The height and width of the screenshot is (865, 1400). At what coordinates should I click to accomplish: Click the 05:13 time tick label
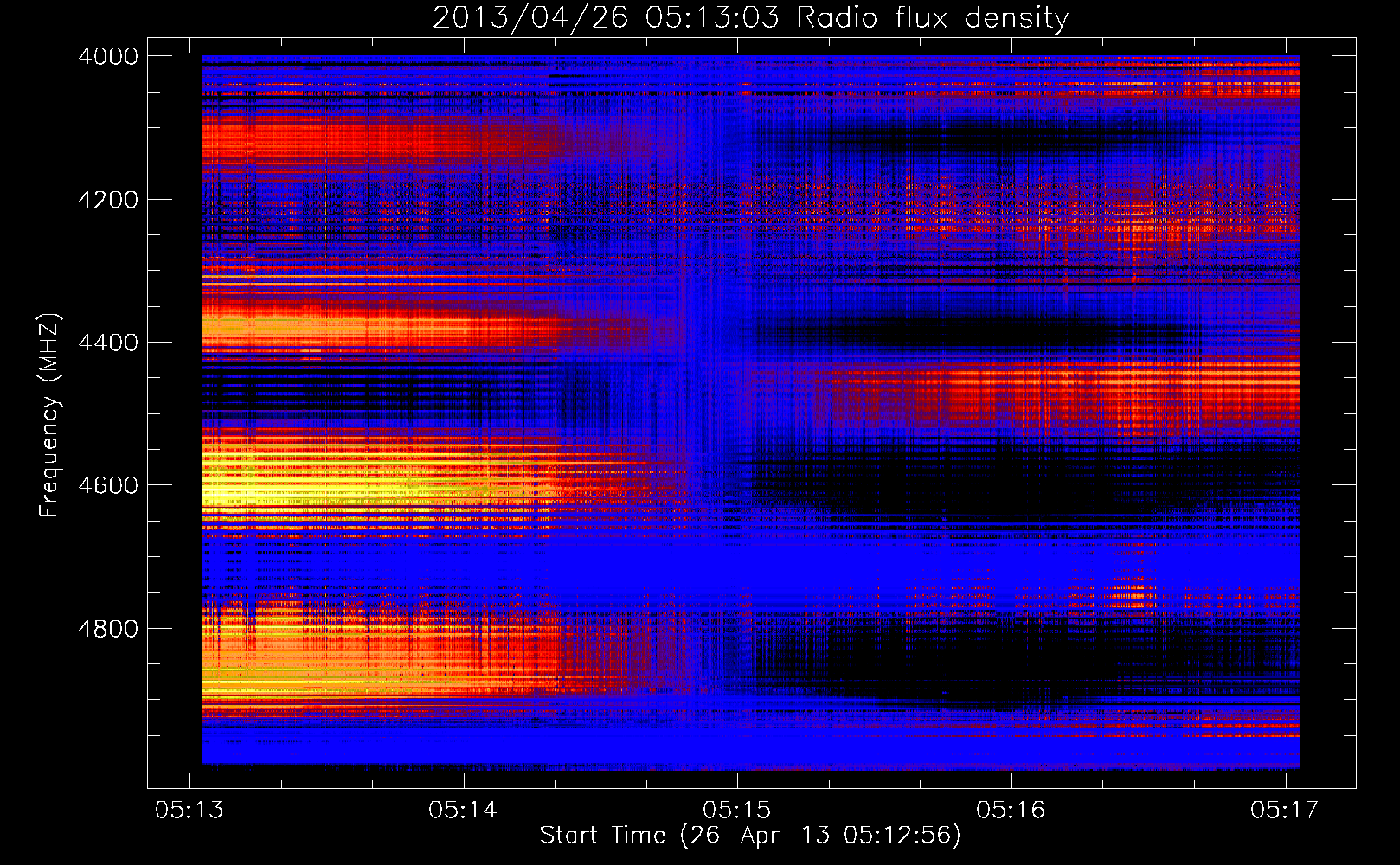189,810
